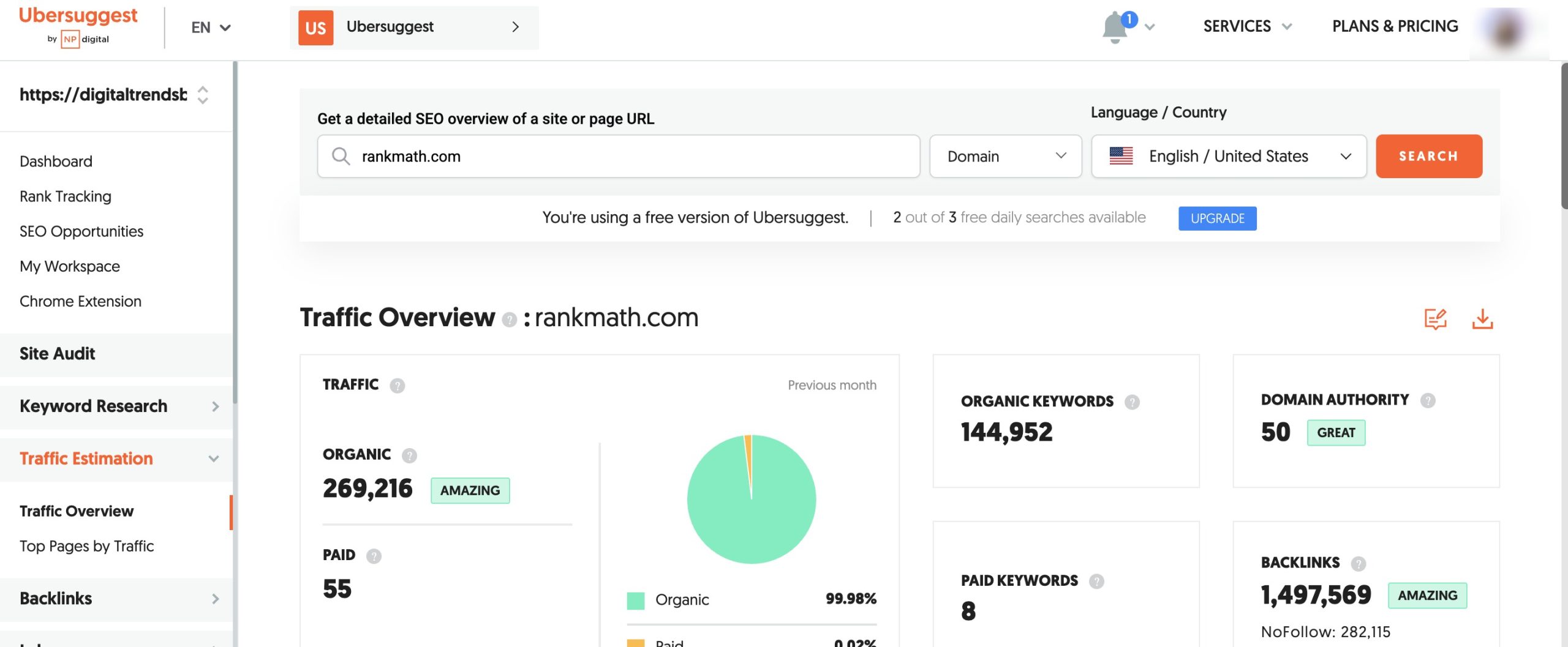Click the NoFollow: 282,115 text
This screenshot has height=647, width=1568.
1325,632
